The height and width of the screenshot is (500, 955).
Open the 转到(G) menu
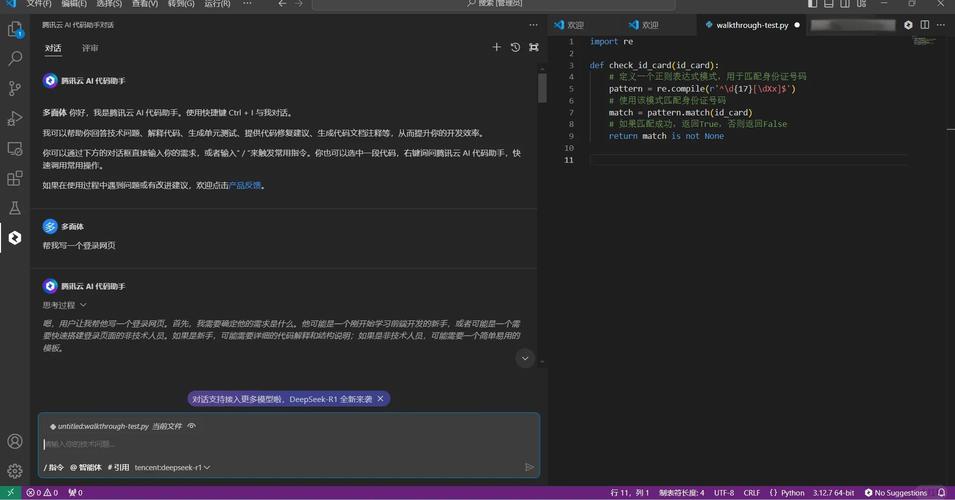tap(181, 4)
